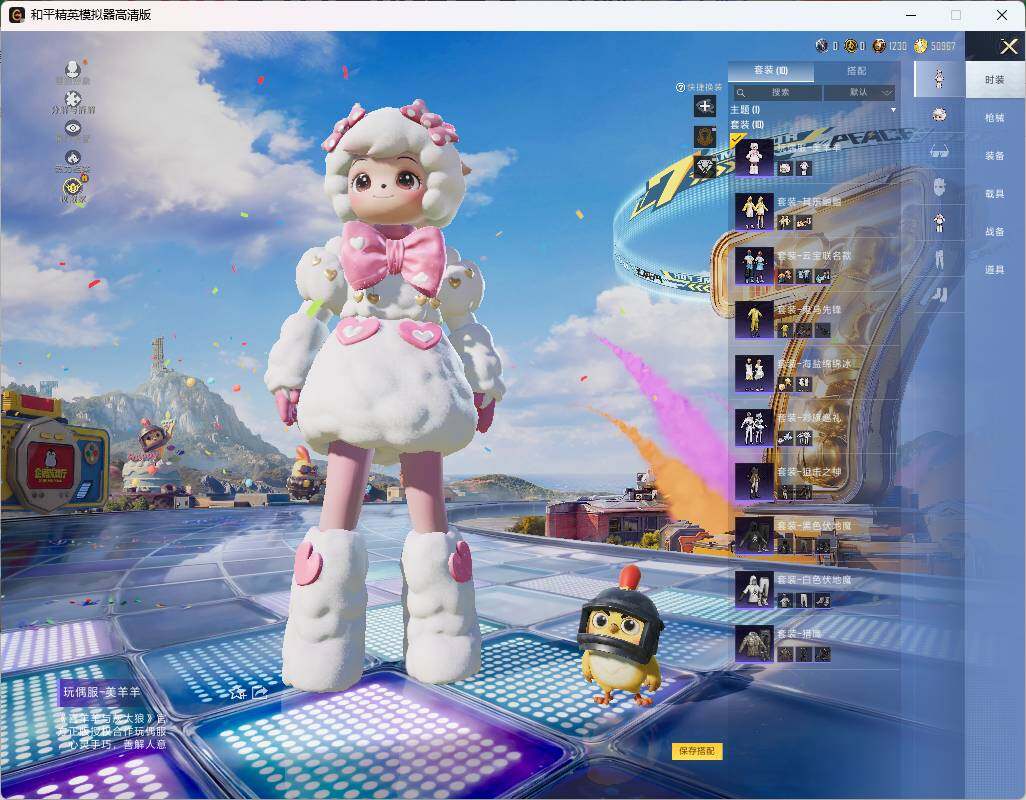This screenshot has width=1026, height=800.
Task: Click the favorite star icon below the character
Action: (238, 692)
